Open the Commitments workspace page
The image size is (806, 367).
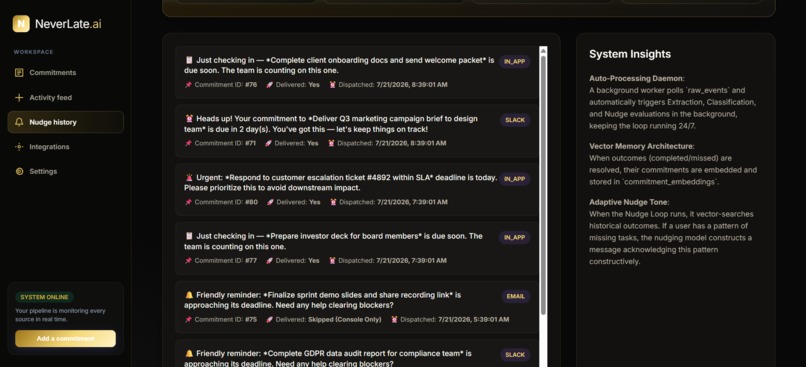65,72
